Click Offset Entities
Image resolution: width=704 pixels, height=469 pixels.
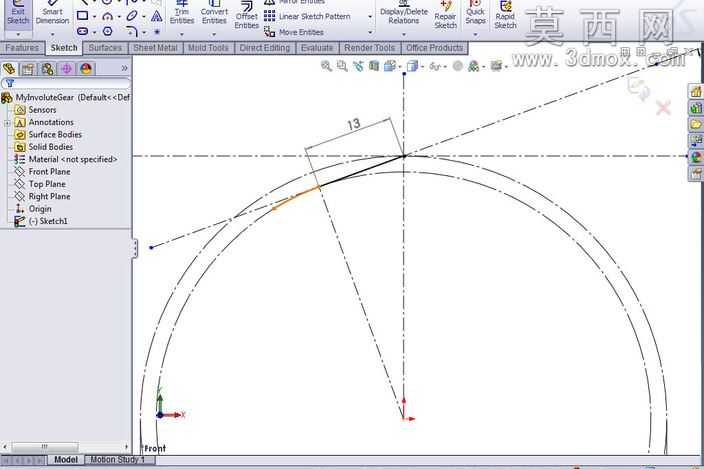coord(246,16)
